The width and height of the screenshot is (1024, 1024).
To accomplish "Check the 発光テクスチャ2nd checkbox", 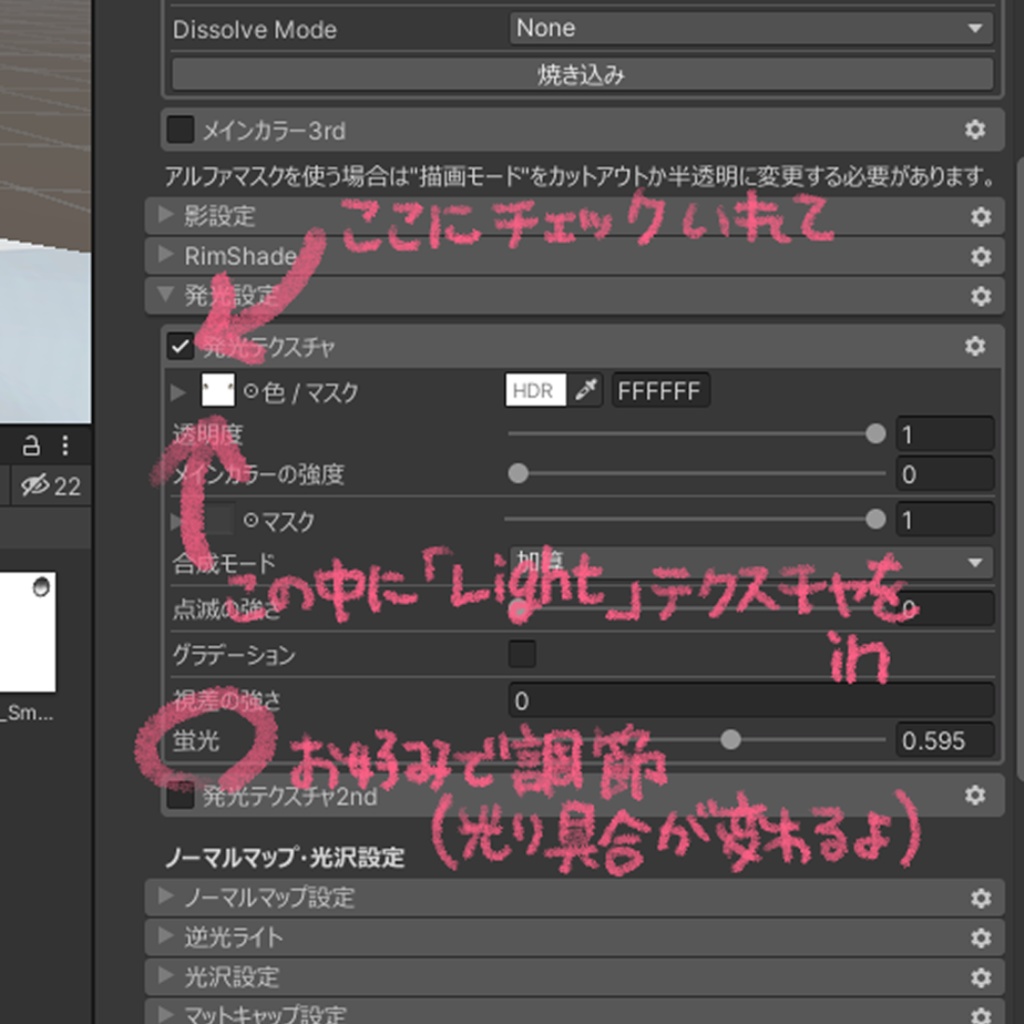I will (182, 794).
